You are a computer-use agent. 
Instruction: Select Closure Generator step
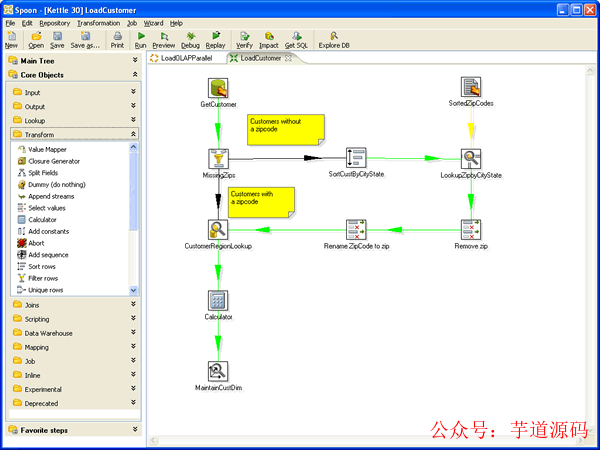coord(49,161)
